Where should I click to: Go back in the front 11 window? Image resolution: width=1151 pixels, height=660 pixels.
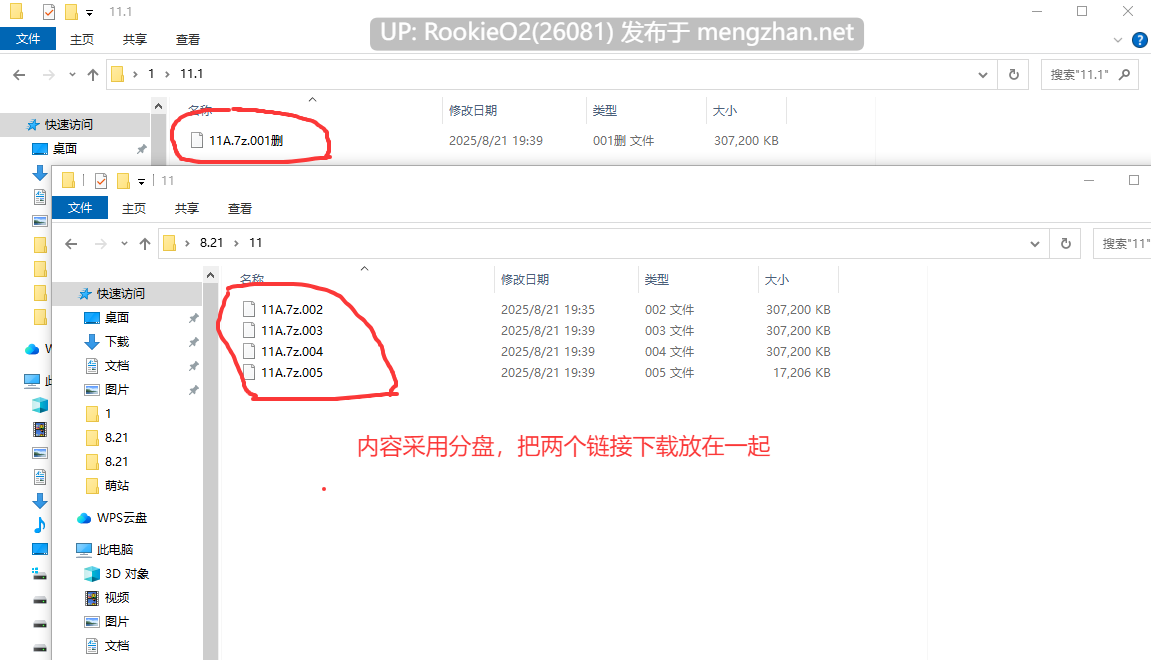point(71,244)
